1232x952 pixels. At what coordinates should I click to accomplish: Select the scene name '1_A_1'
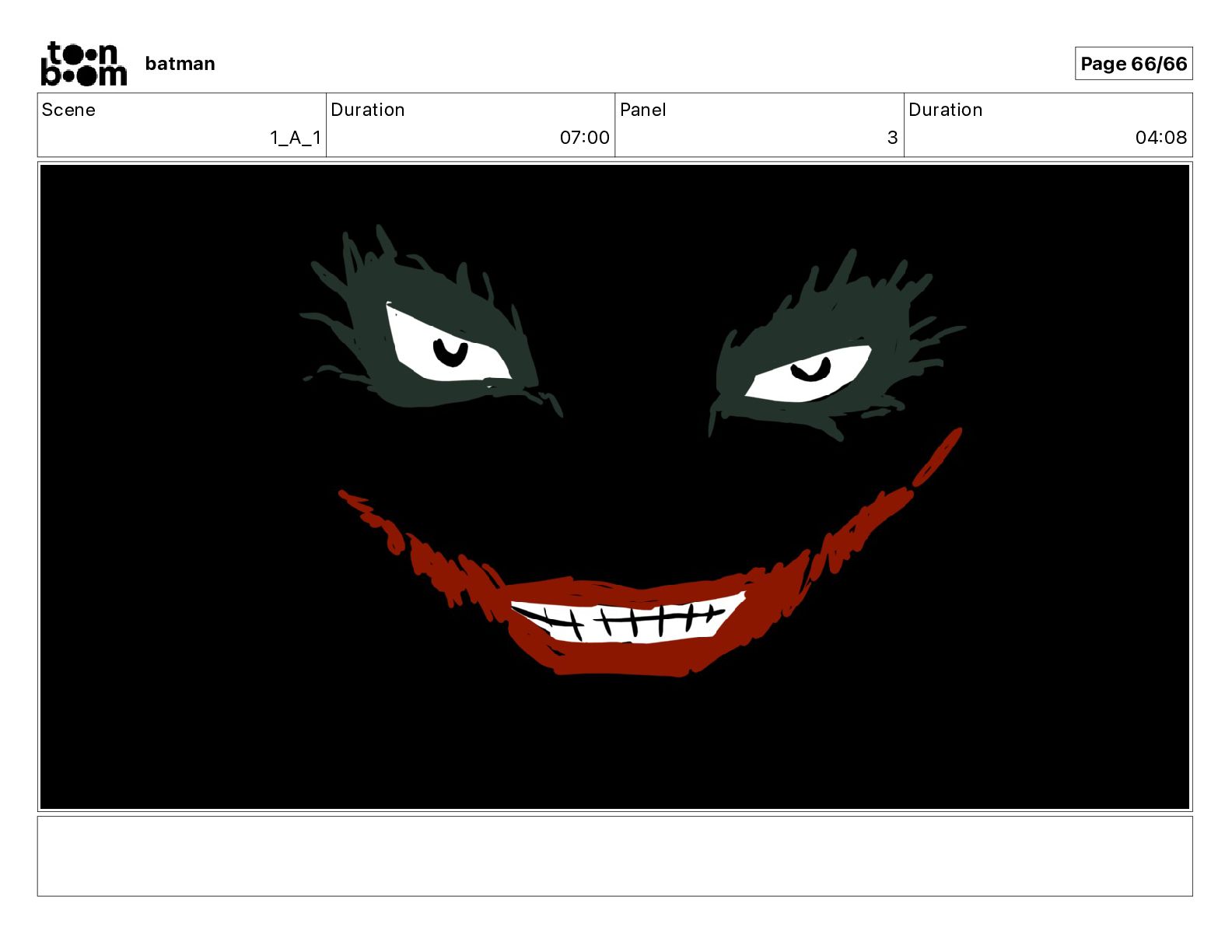tap(296, 138)
